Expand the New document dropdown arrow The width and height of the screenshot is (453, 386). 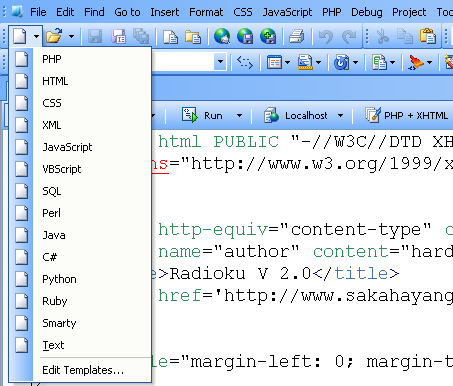pos(36,36)
